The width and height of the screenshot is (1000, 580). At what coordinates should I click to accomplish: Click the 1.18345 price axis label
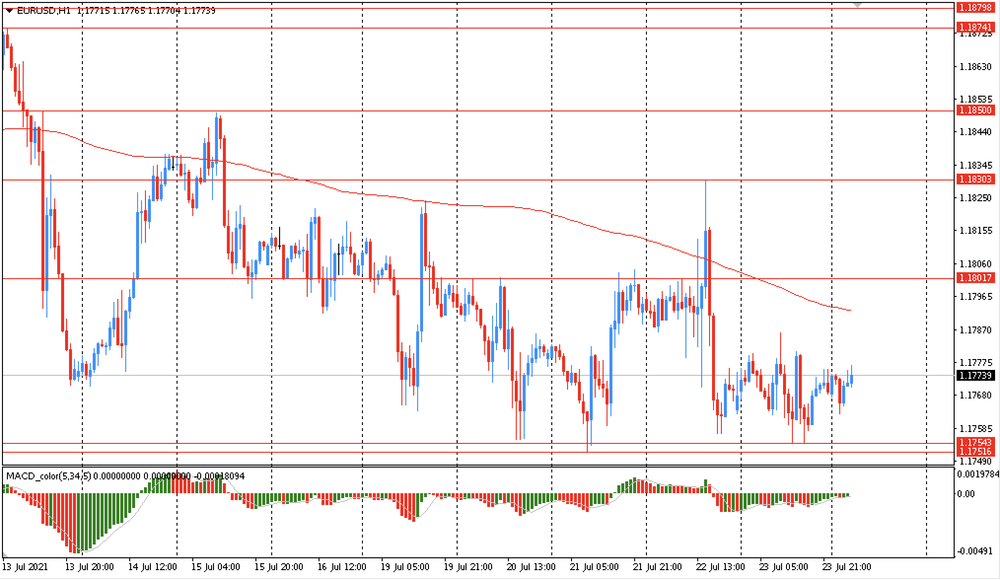[x=976, y=165]
